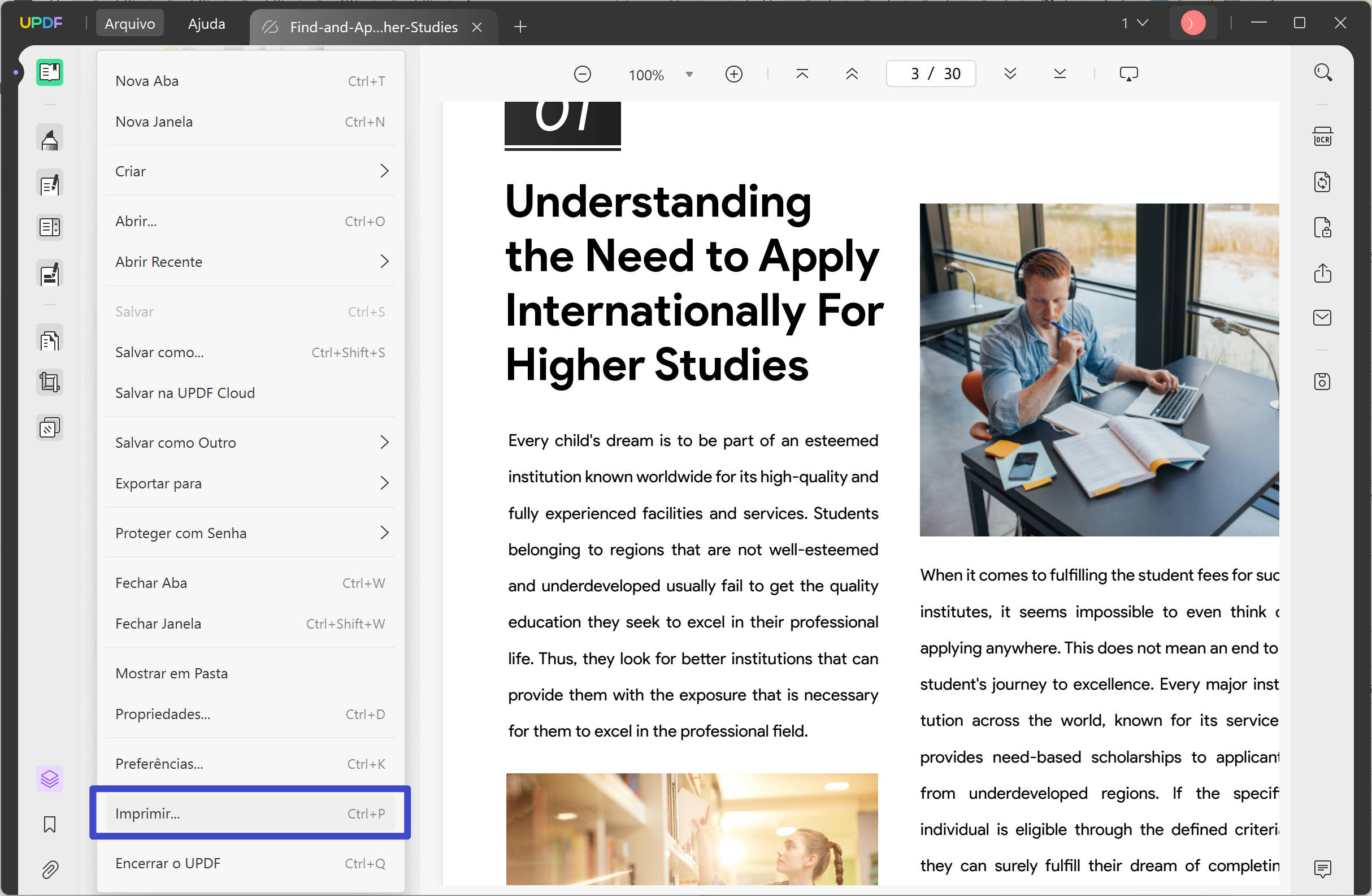This screenshot has height=896, width=1372.
Task: Expand the Salvar como Outro submenu
Action: click(x=251, y=443)
